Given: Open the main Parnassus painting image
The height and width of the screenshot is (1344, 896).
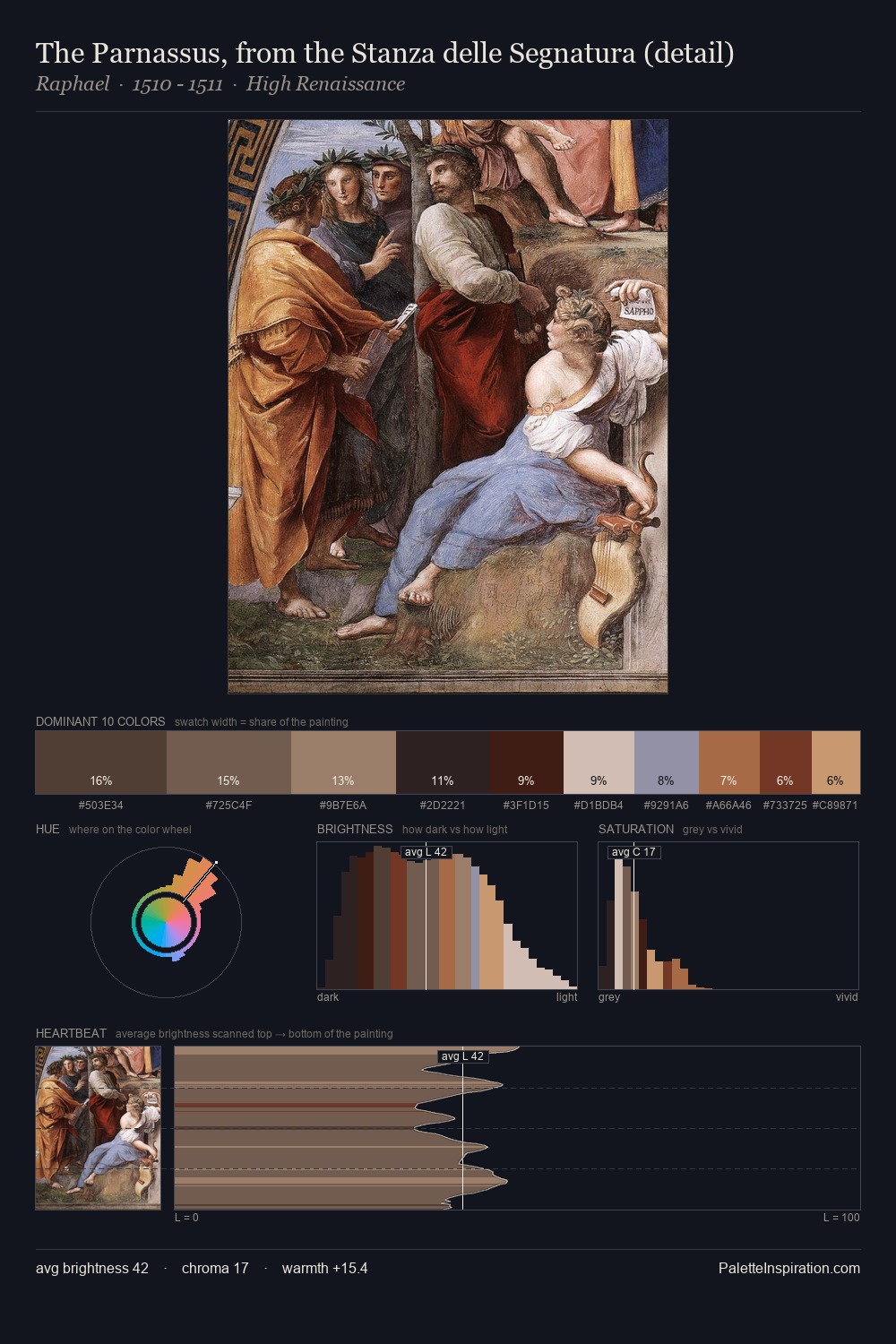Looking at the screenshot, I should 448,407.
